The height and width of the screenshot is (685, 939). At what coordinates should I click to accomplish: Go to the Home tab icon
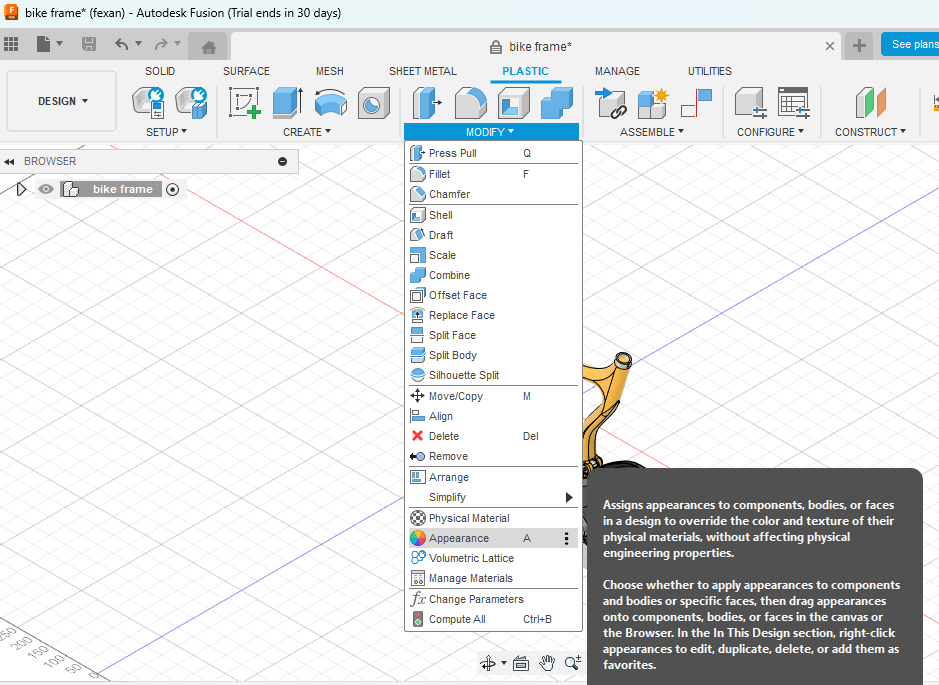[x=208, y=47]
